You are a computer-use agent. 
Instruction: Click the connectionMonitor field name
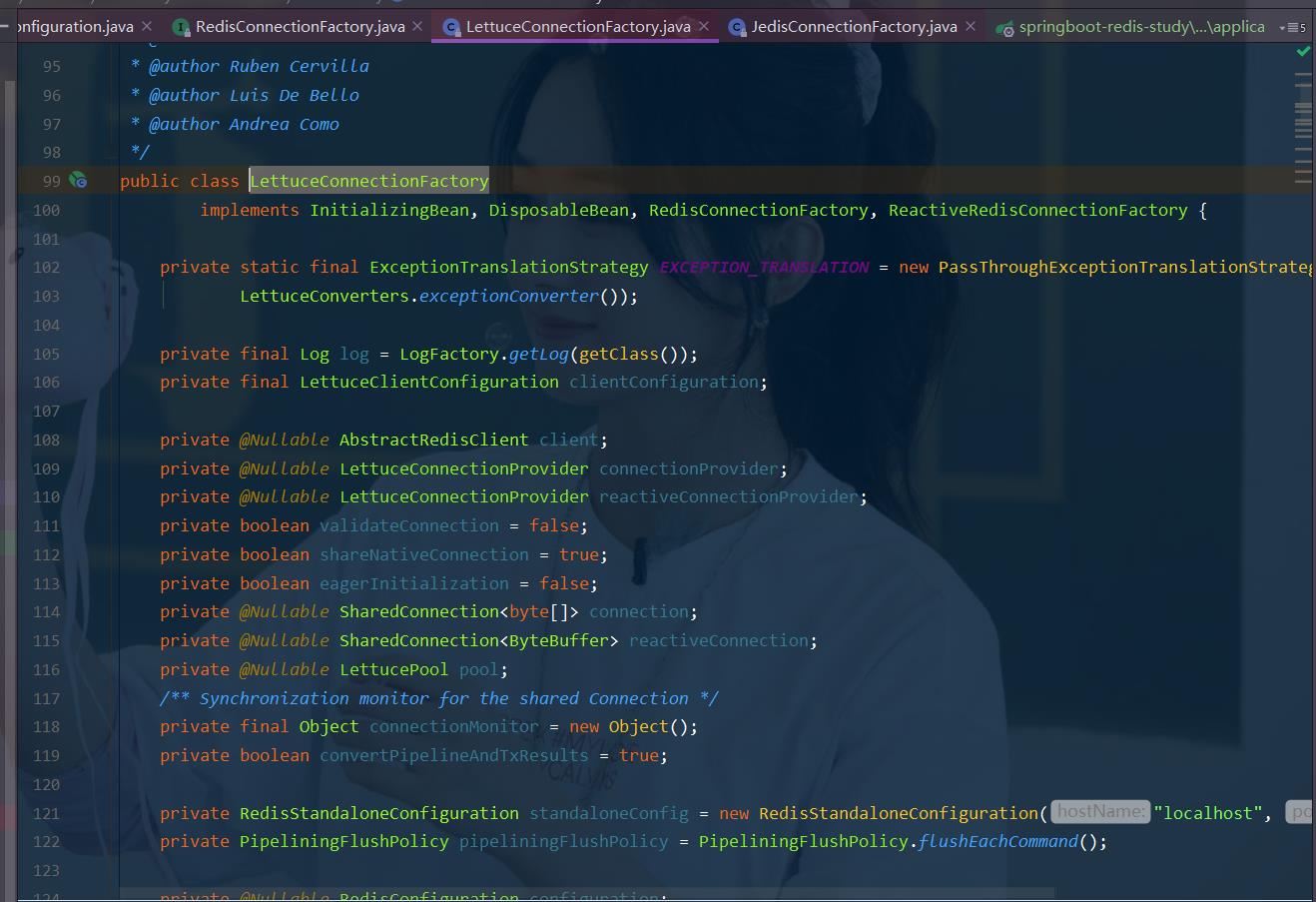pyautogui.click(x=454, y=726)
